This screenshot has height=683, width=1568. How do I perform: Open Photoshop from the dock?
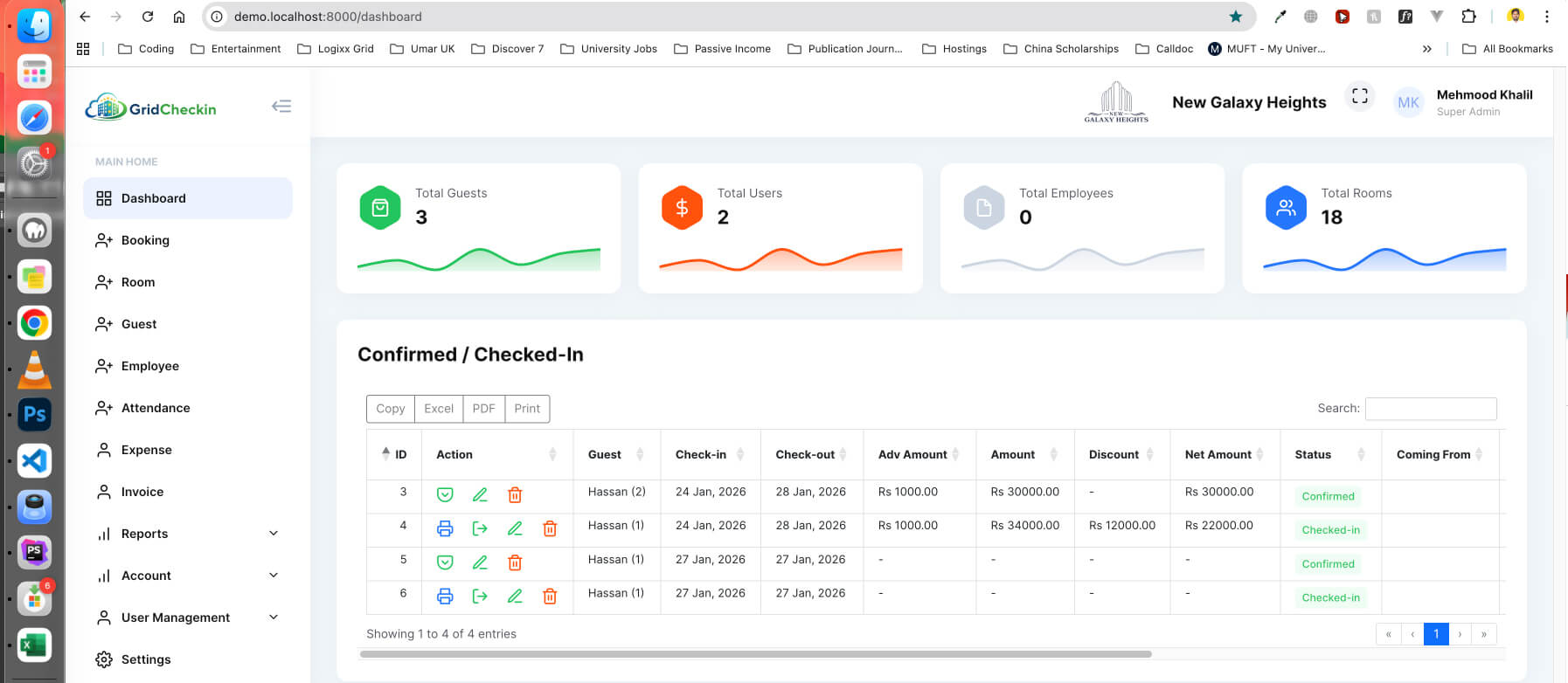click(34, 414)
